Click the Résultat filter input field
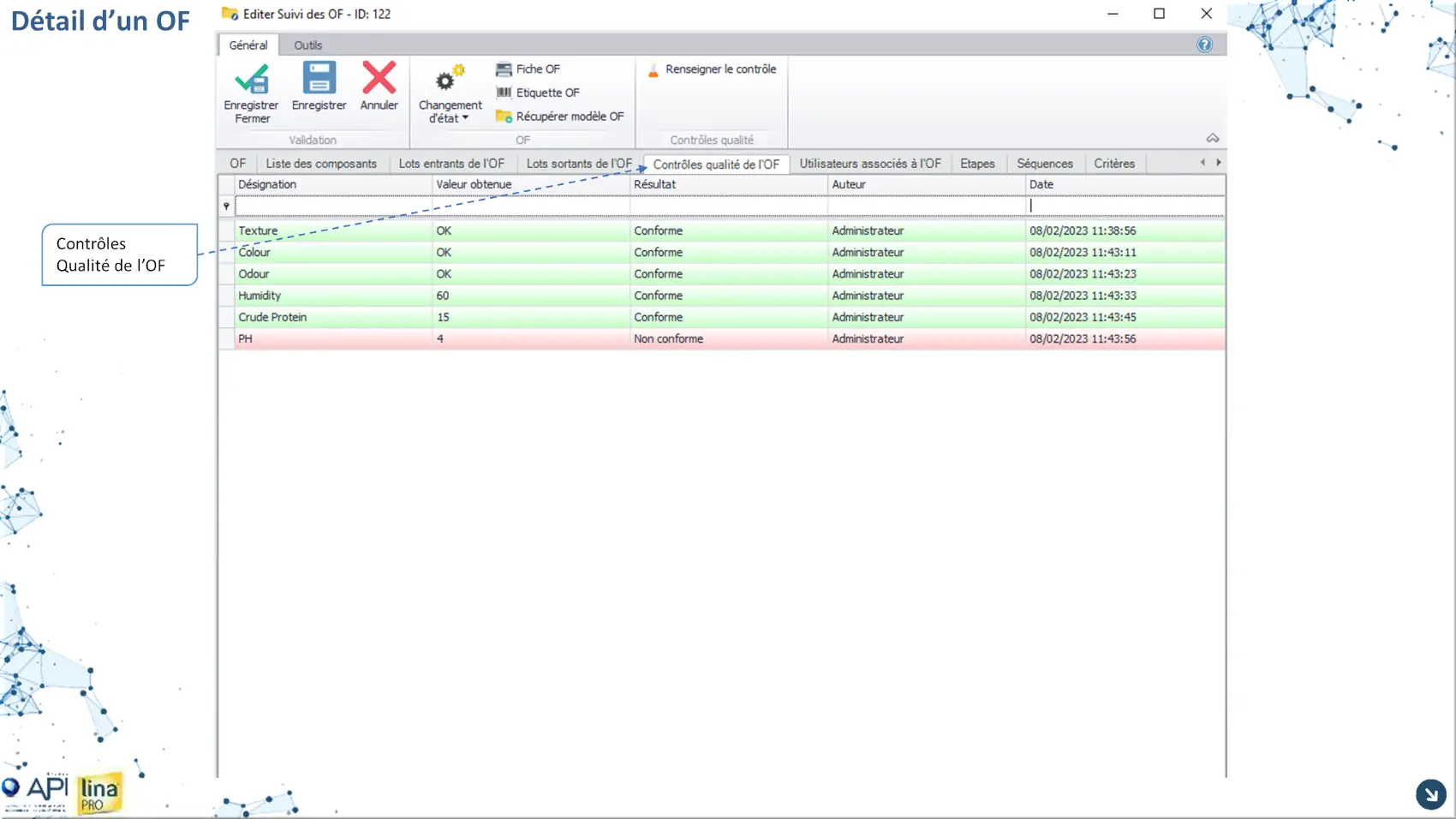This screenshot has width=1456, height=819. coord(729,206)
